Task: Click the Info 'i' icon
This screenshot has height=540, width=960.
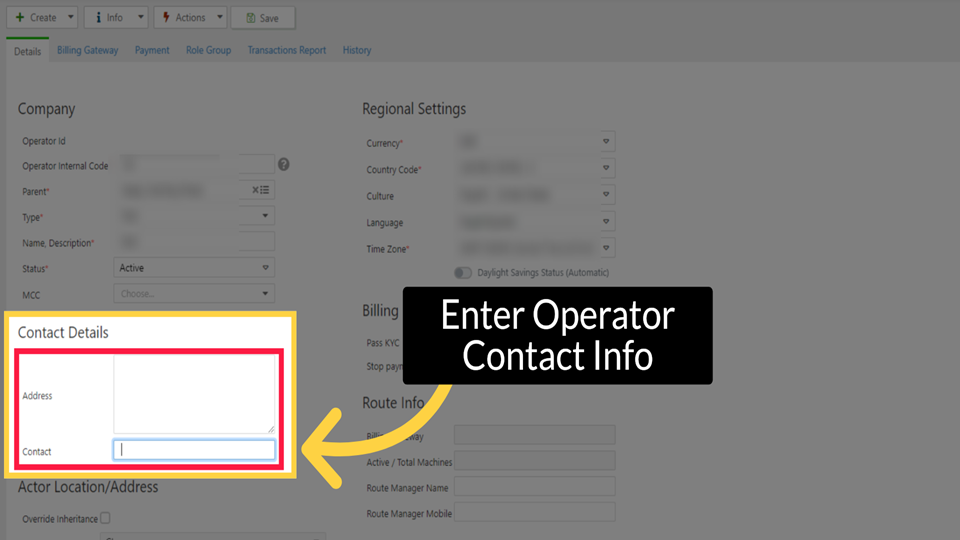Action: (x=97, y=17)
